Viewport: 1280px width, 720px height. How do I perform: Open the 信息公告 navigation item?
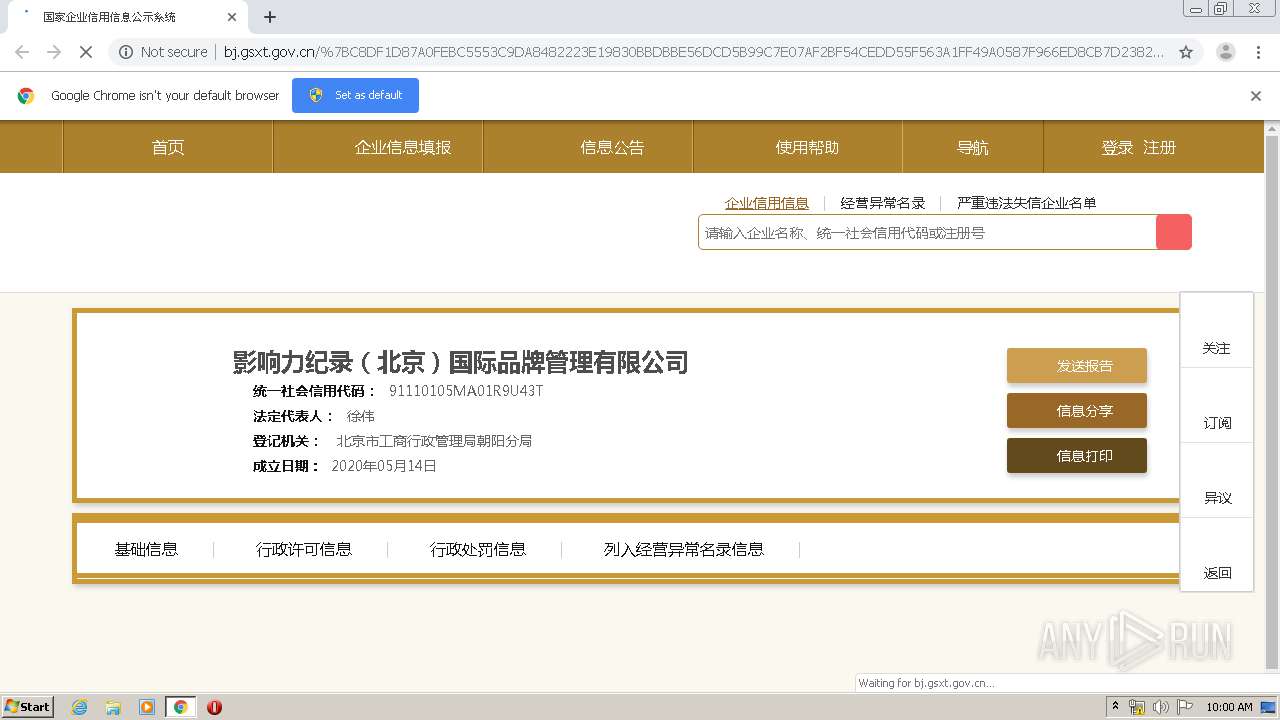pyautogui.click(x=612, y=147)
